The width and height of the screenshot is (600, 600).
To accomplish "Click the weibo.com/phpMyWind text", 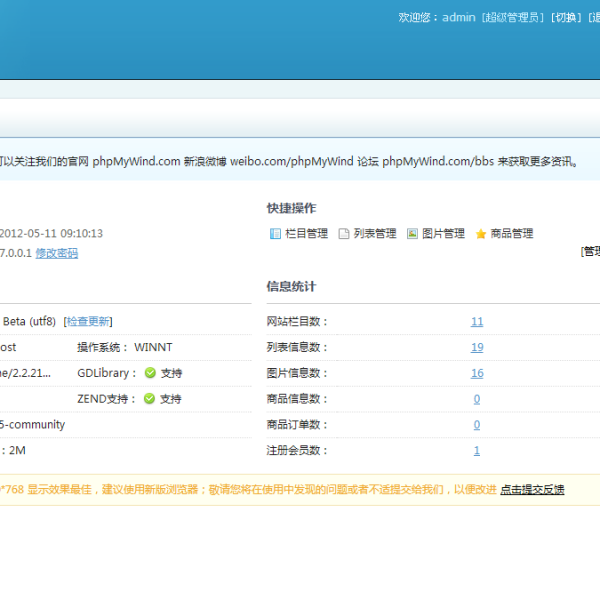I will coord(292,161).
